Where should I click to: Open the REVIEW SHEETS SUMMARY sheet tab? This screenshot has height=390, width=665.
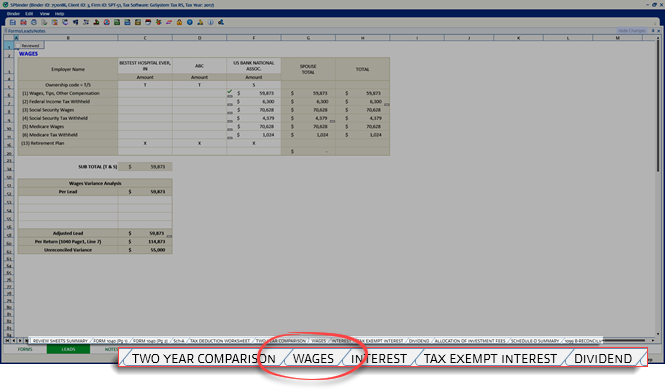(x=60, y=341)
